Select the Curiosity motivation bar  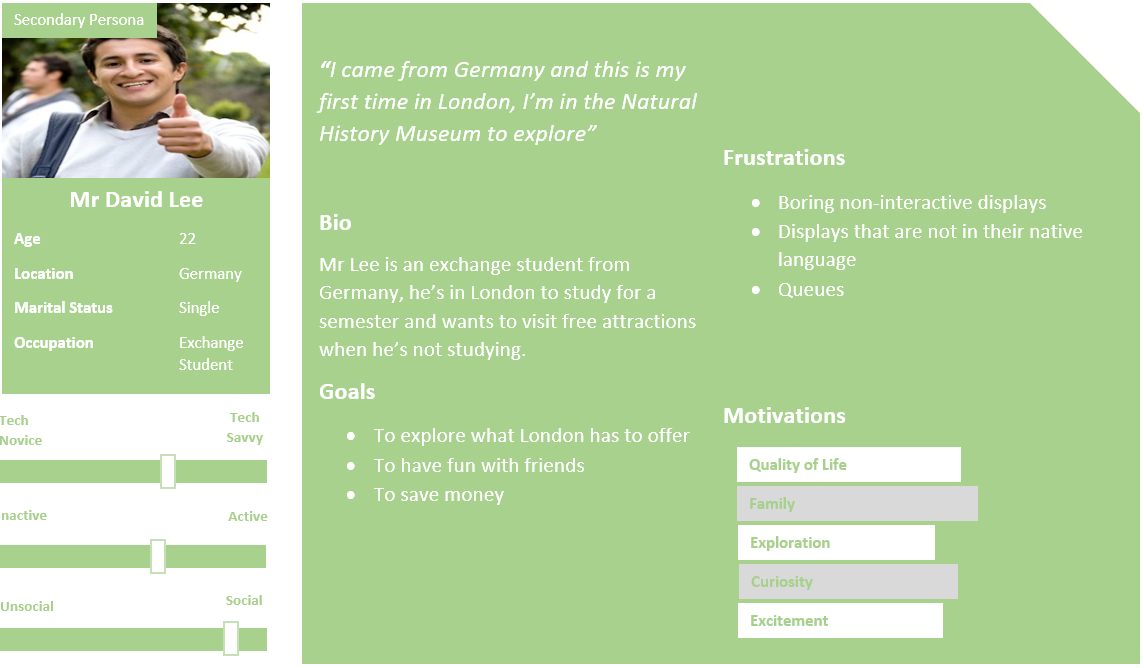[848, 582]
